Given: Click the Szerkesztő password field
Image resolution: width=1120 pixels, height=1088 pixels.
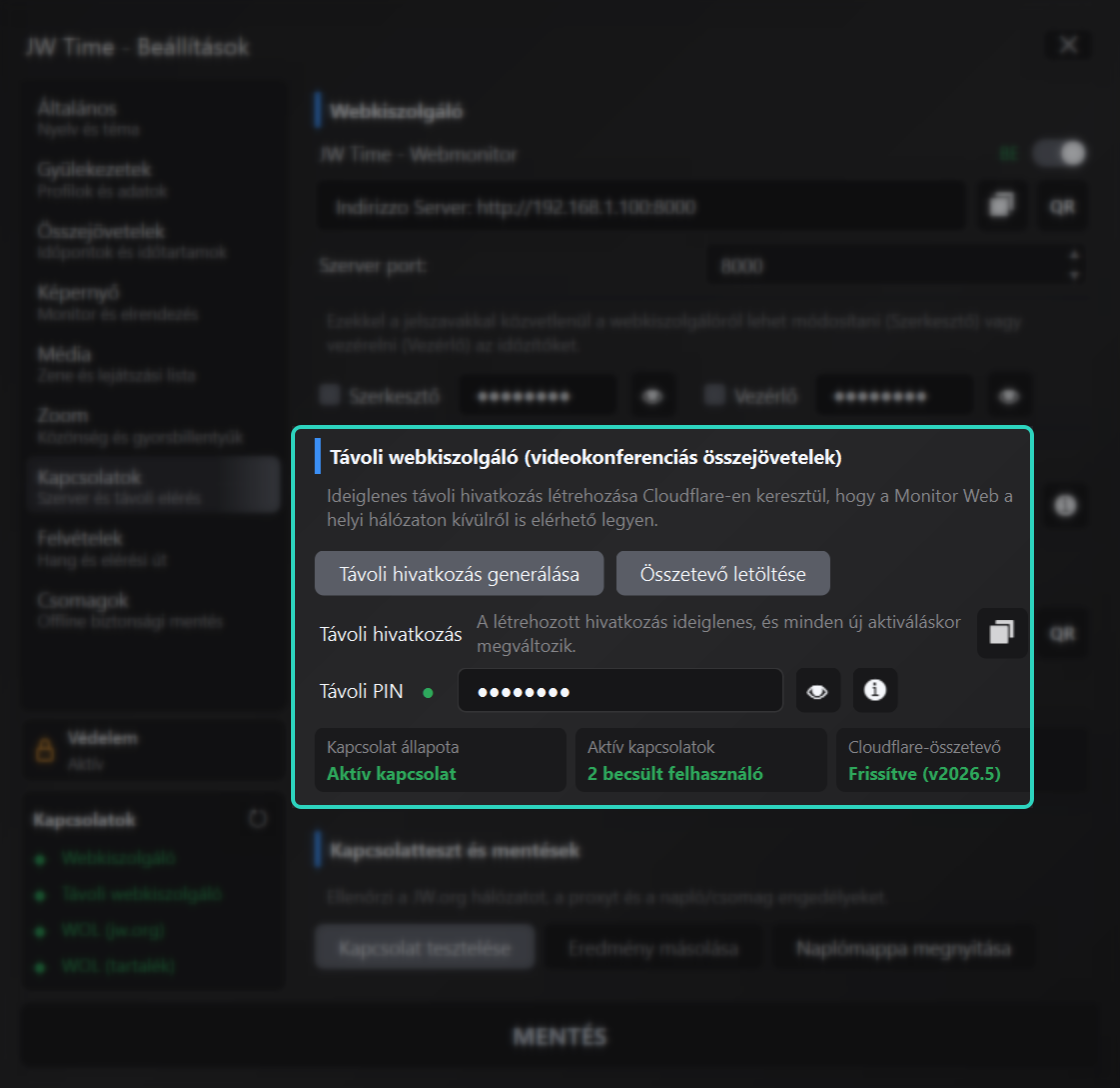Looking at the screenshot, I should pyautogui.click(x=538, y=396).
